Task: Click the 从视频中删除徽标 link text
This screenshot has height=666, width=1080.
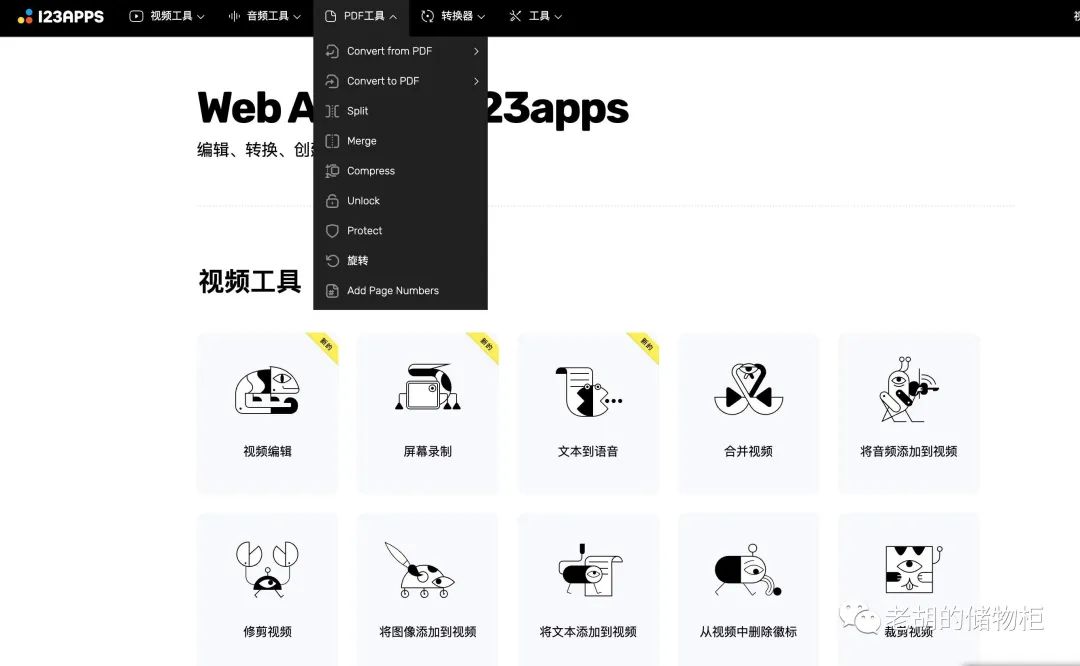Action: click(749, 632)
